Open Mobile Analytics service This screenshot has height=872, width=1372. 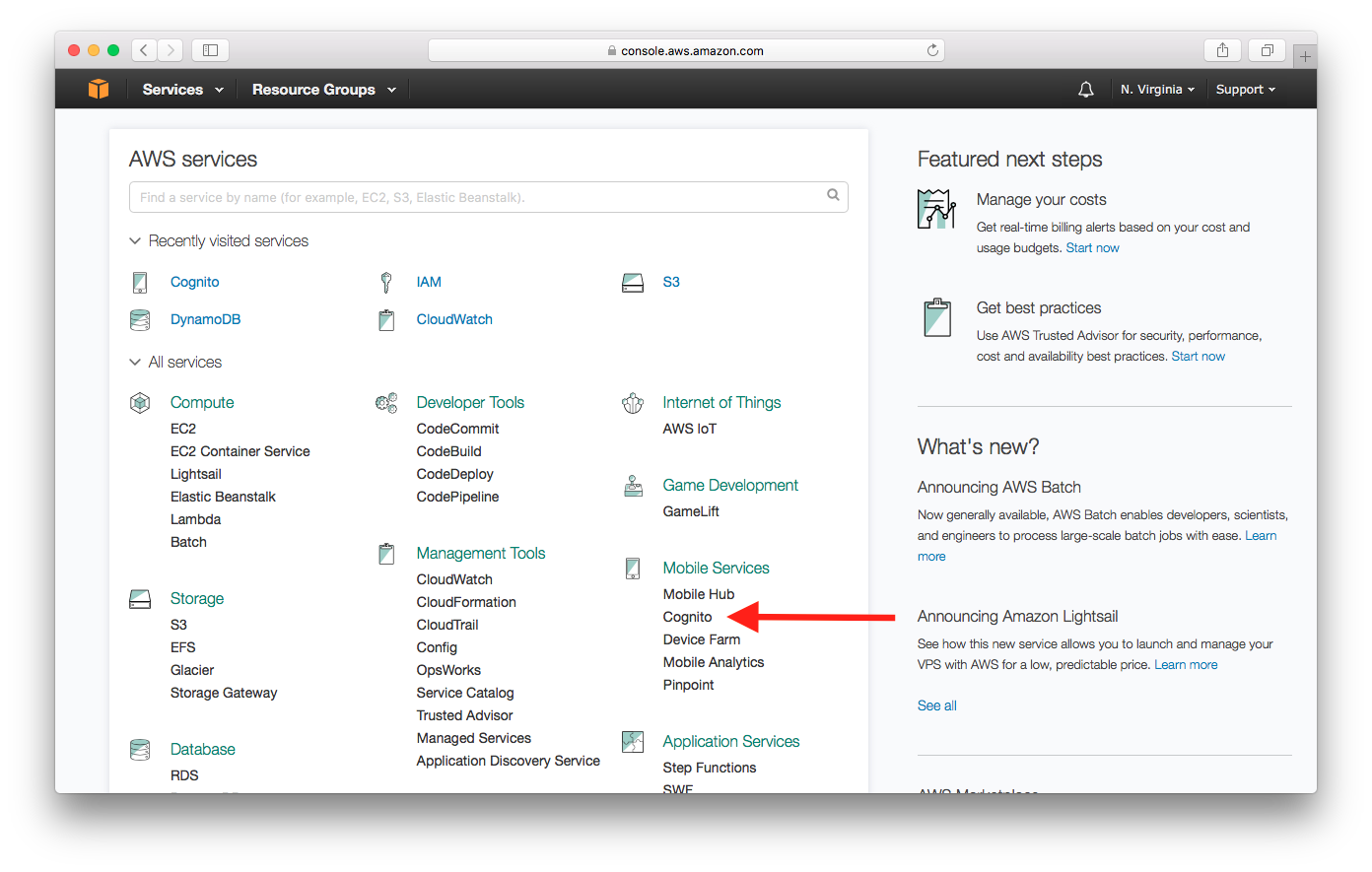[x=714, y=662]
